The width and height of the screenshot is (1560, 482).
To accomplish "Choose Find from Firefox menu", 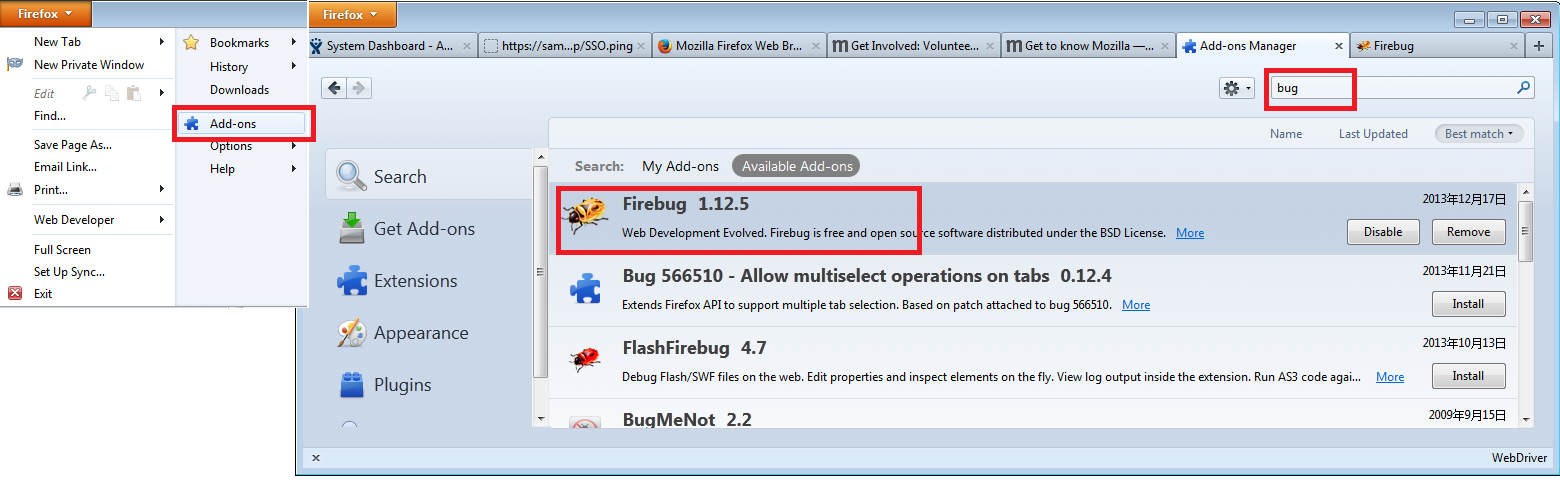I will point(50,115).
